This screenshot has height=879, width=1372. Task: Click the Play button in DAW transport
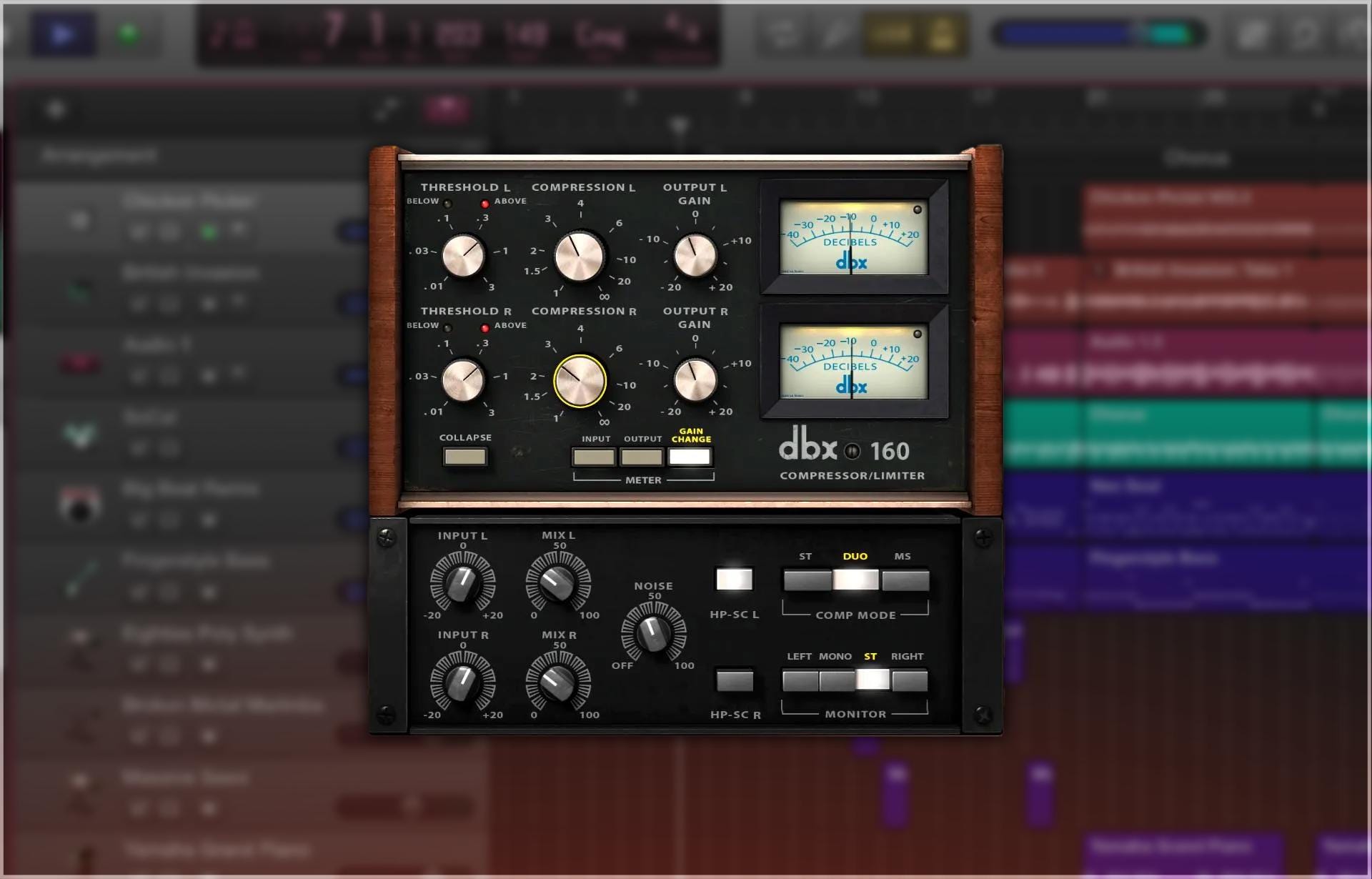pyautogui.click(x=63, y=34)
